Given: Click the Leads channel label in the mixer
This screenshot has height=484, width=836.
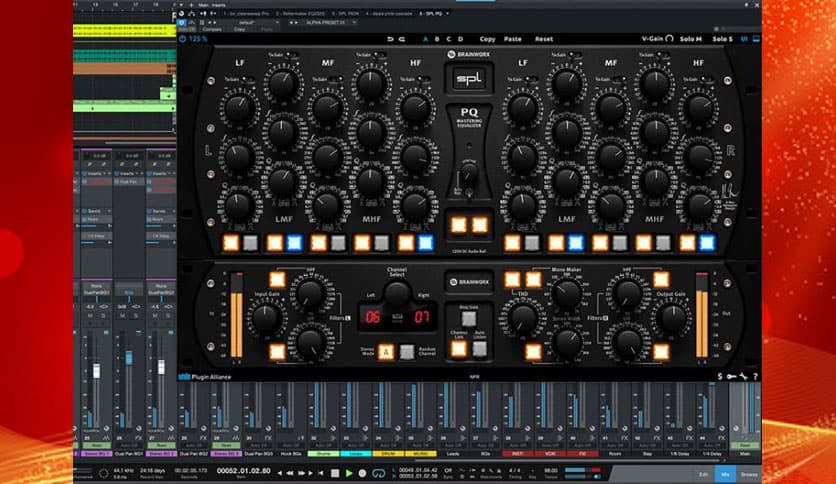Looking at the screenshot, I should pos(453,454).
